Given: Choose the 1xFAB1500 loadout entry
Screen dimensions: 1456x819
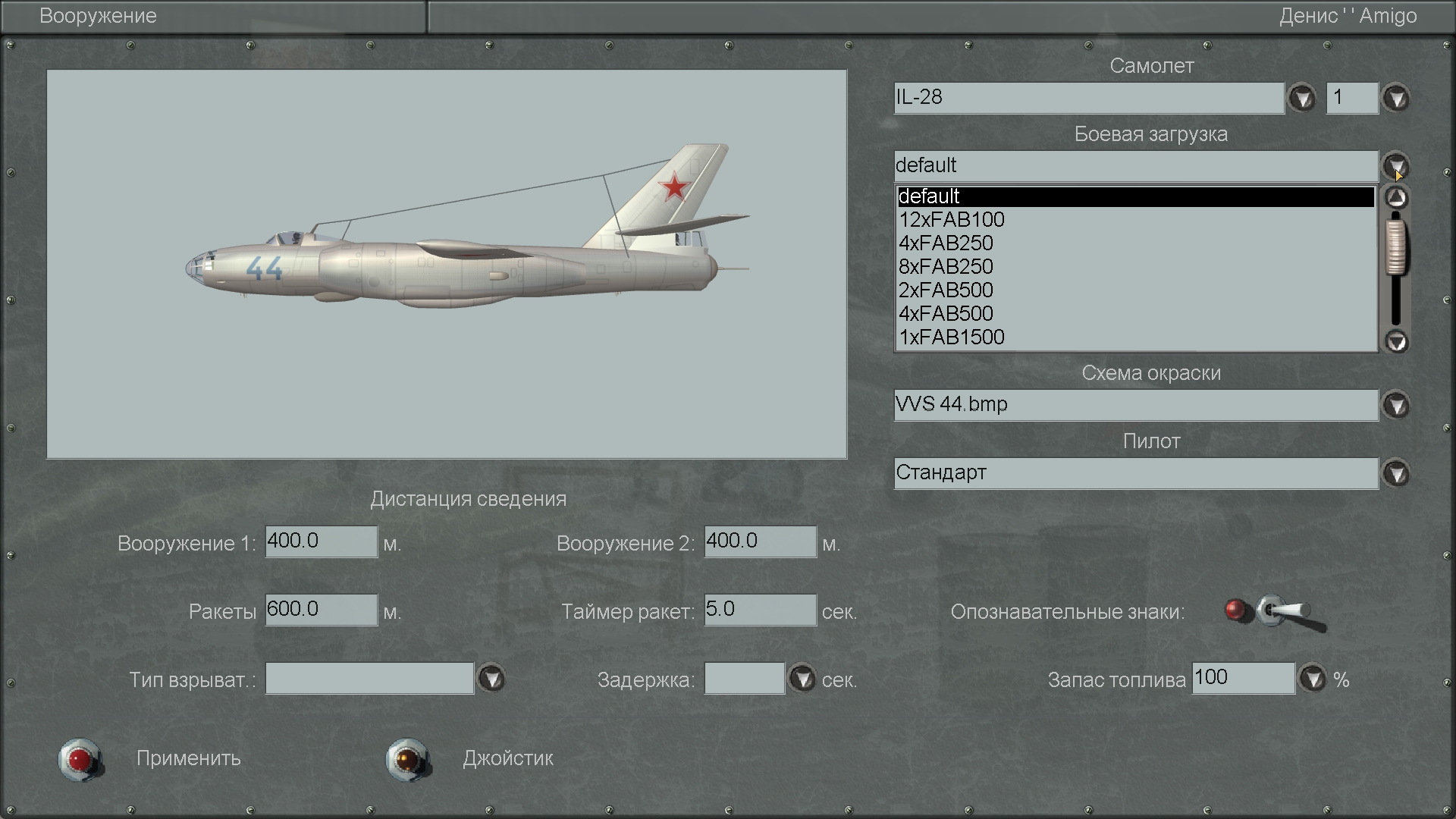Looking at the screenshot, I should pyautogui.click(x=952, y=337).
